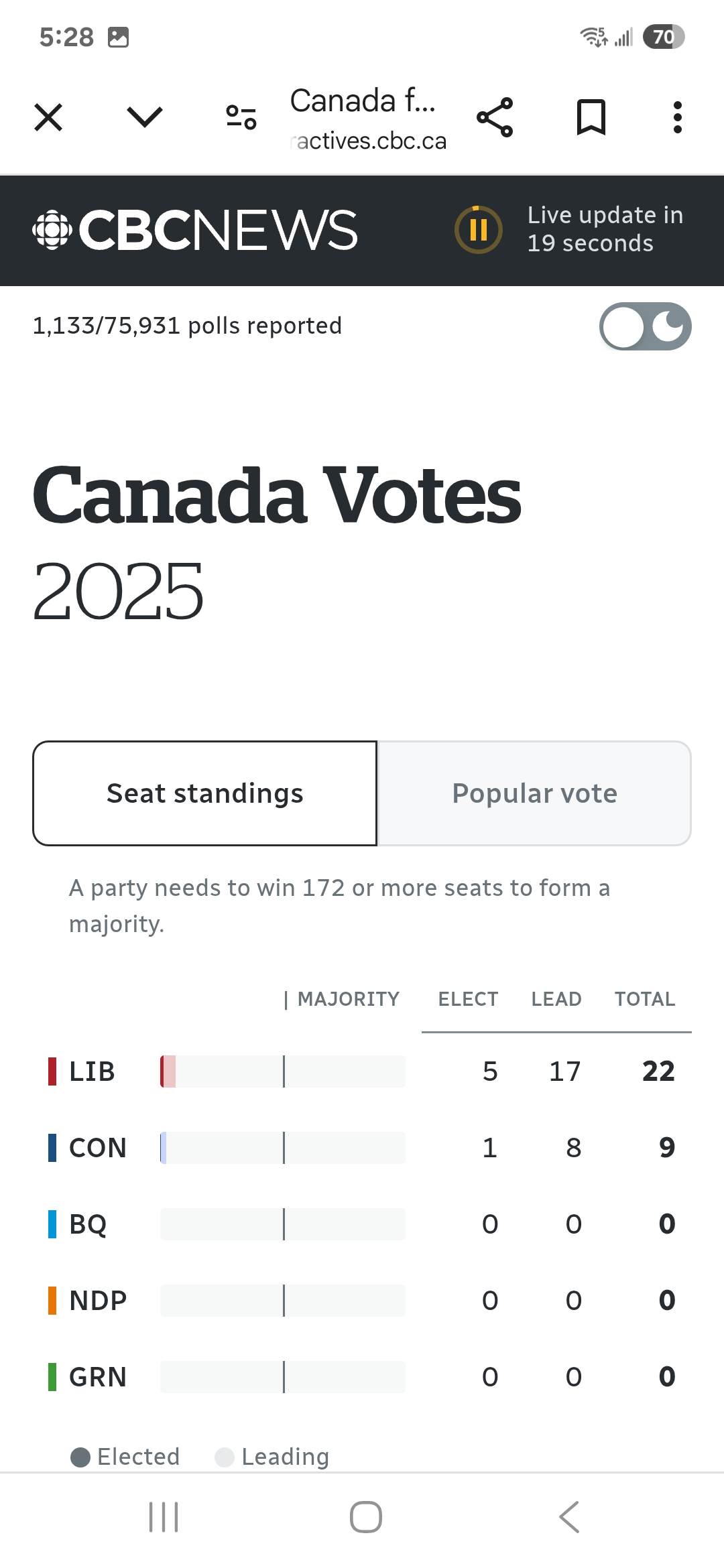Close the browser custom tab
Viewport: 724px width, 1568px height.
tap(48, 118)
